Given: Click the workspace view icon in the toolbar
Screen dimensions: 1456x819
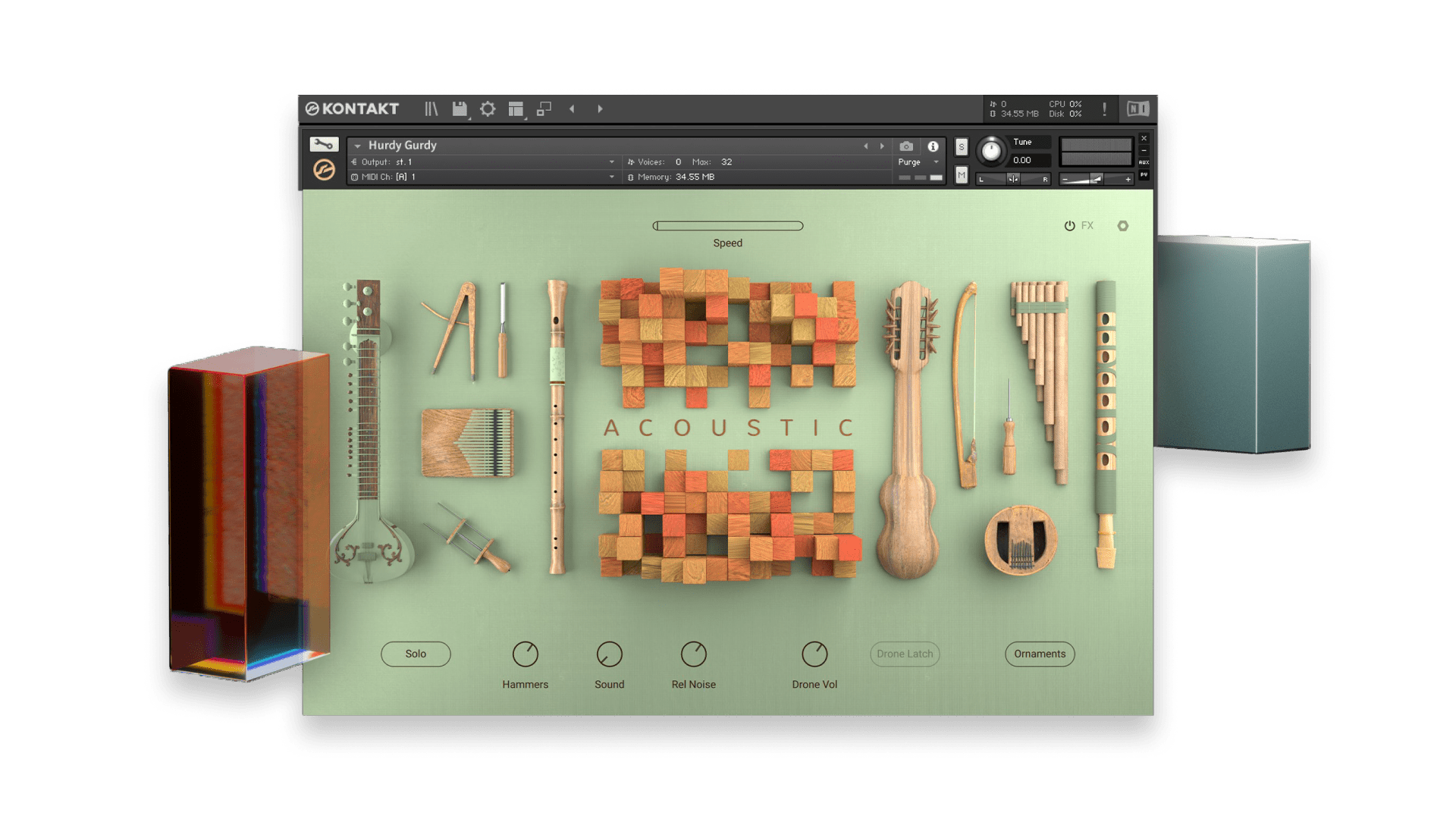Looking at the screenshot, I should 516,108.
